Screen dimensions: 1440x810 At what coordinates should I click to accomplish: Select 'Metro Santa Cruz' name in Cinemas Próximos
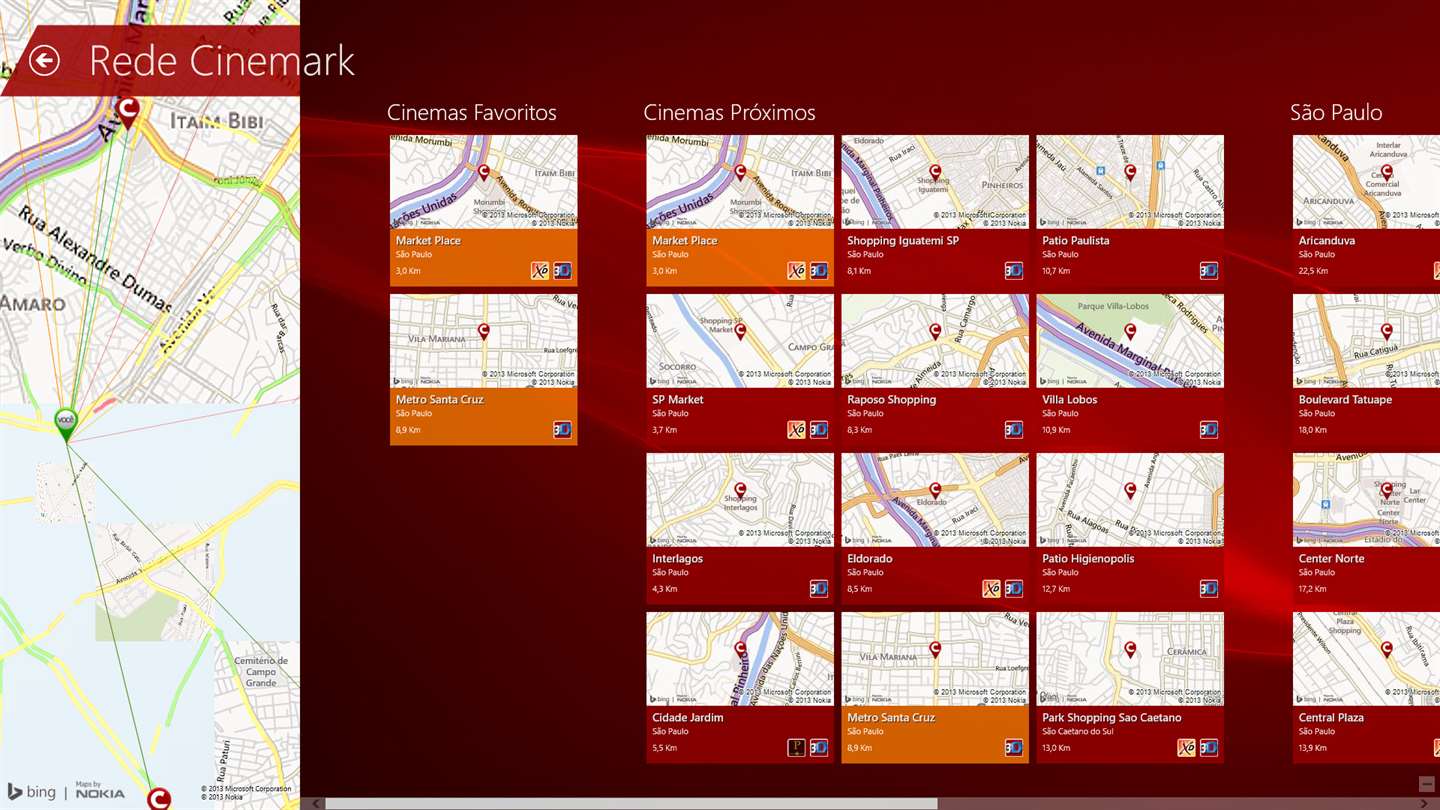[x=891, y=718]
